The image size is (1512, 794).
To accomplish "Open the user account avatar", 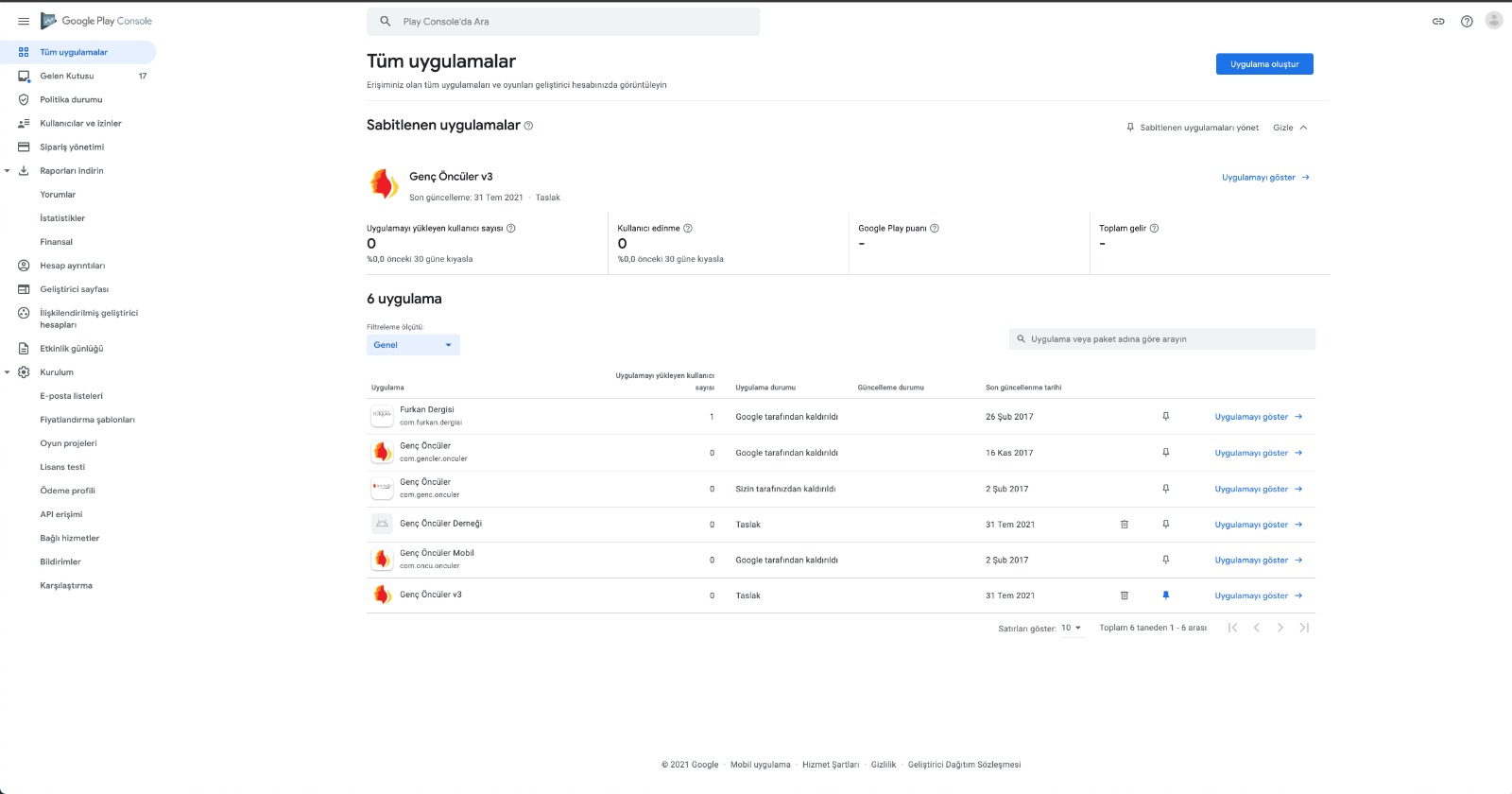I will [1494, 20].
